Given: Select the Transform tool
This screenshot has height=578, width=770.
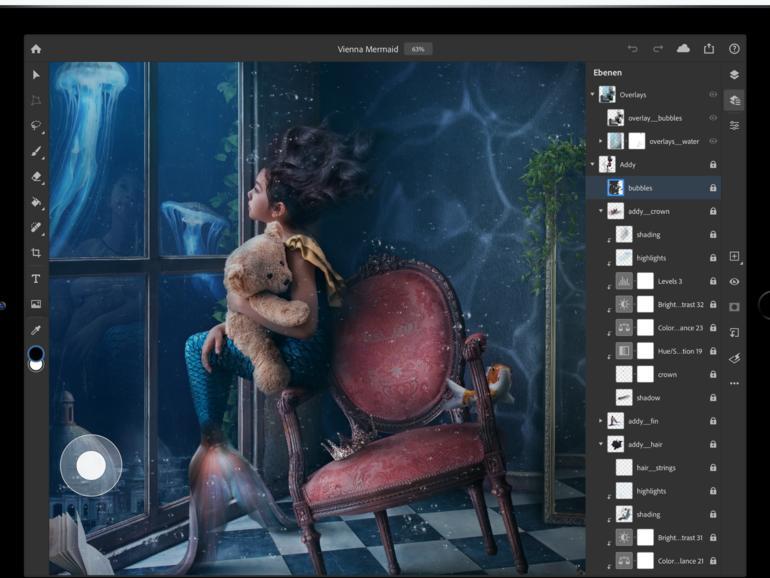Looking at the screenshot, I should click(36, 100).
